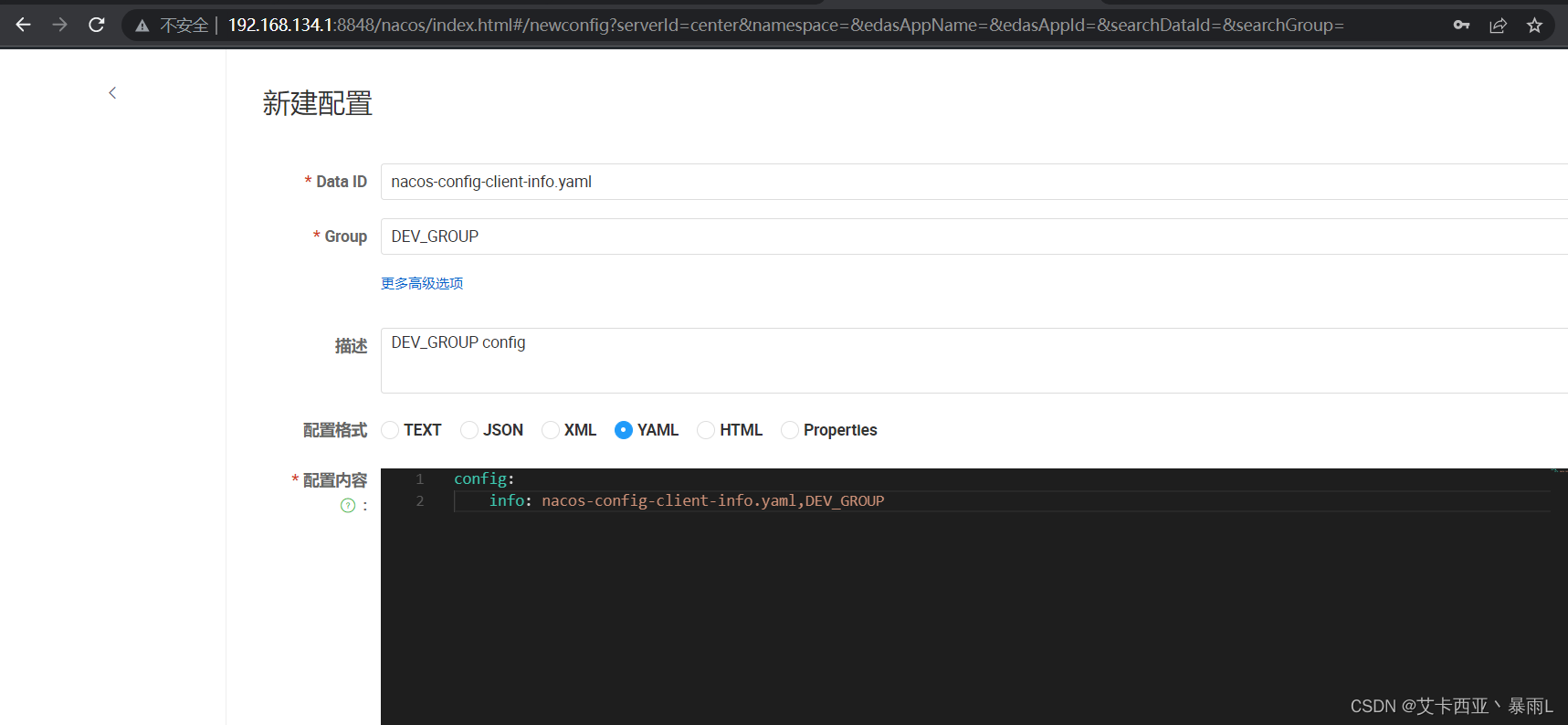Select the HTML format radio button
This screenshot has height=725, width=1568.
pos(706,430)
